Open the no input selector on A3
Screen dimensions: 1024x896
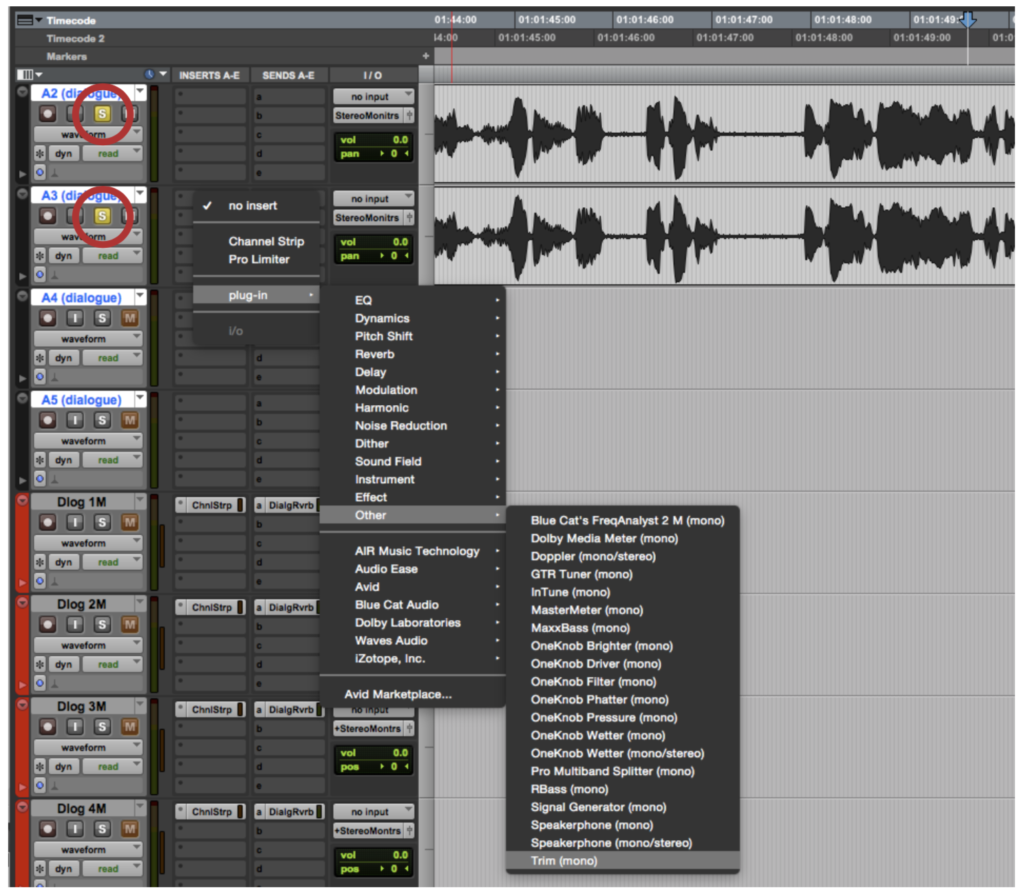374,199
